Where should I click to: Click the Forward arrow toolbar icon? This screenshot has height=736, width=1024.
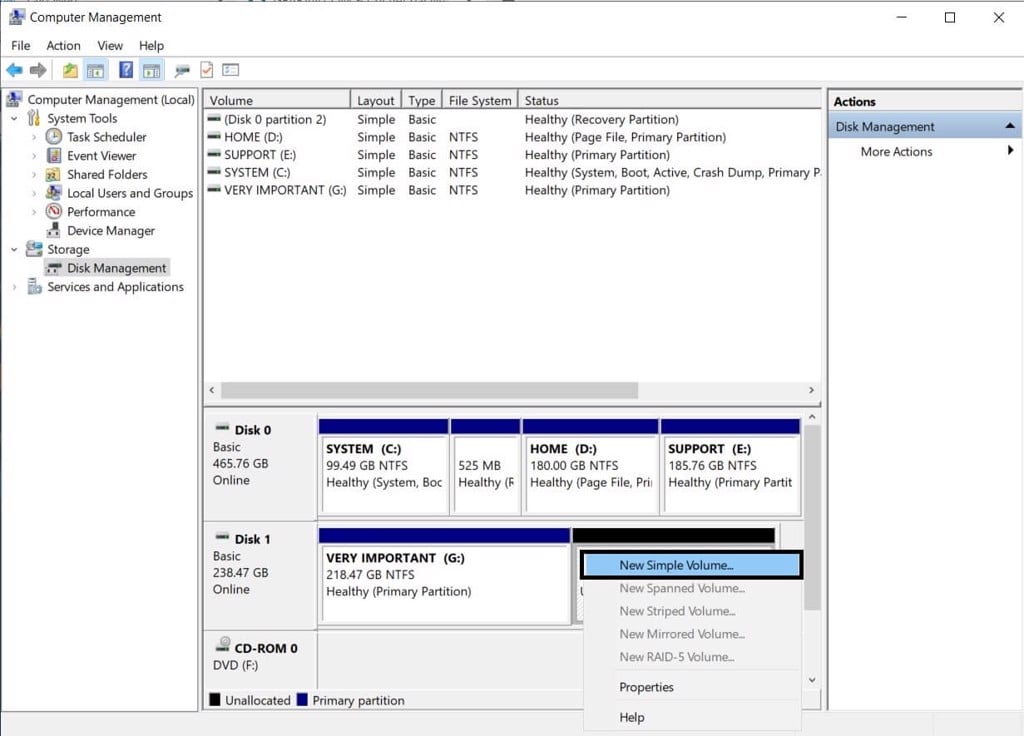39,70
